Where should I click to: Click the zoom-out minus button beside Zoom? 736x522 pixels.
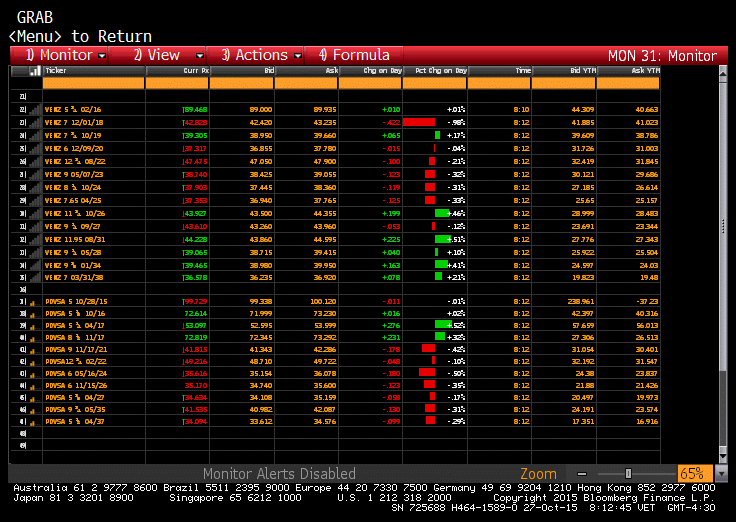[x=582, y=474]
